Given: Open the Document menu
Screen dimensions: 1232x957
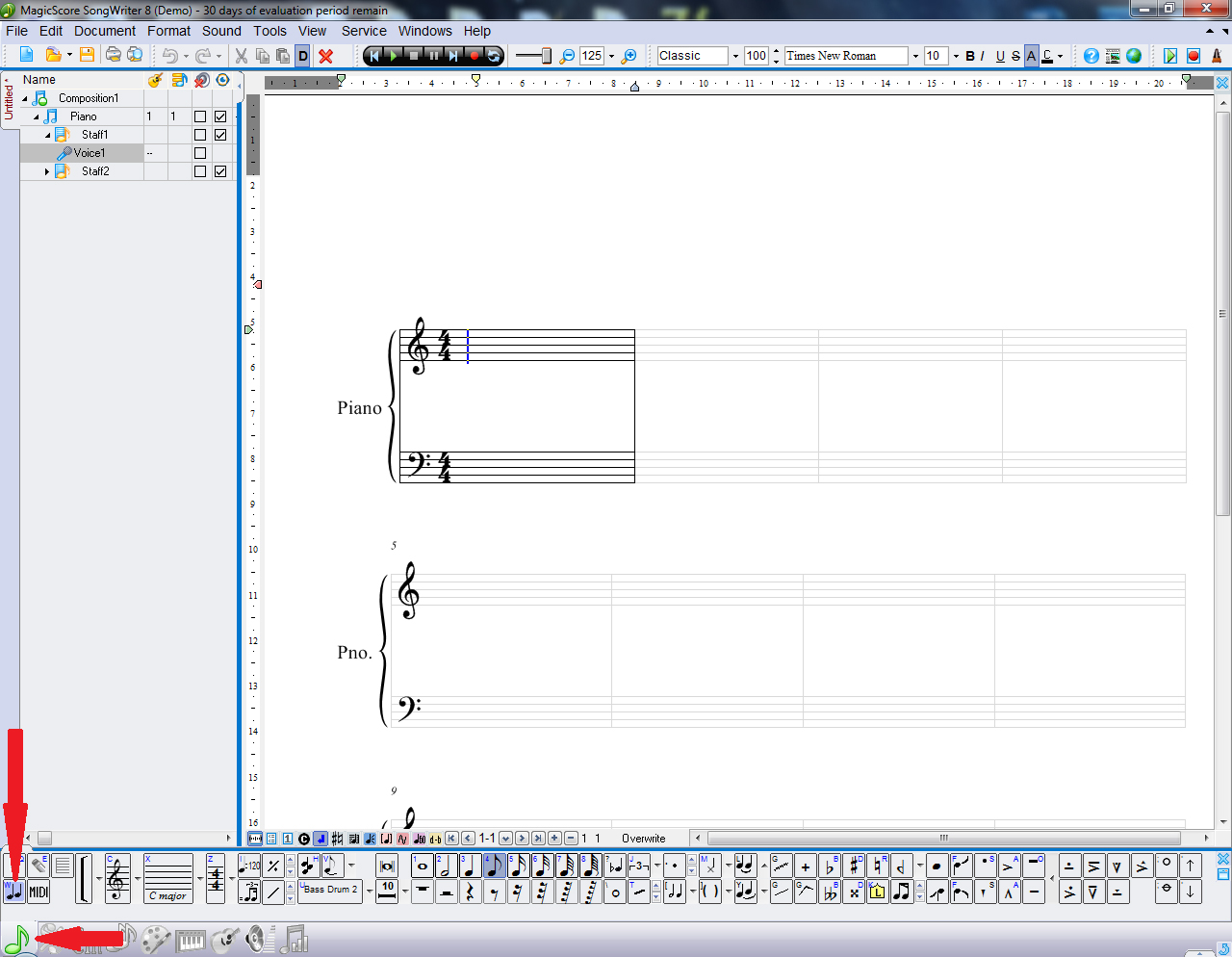Looking at the screenshot, I should [105, 31].
